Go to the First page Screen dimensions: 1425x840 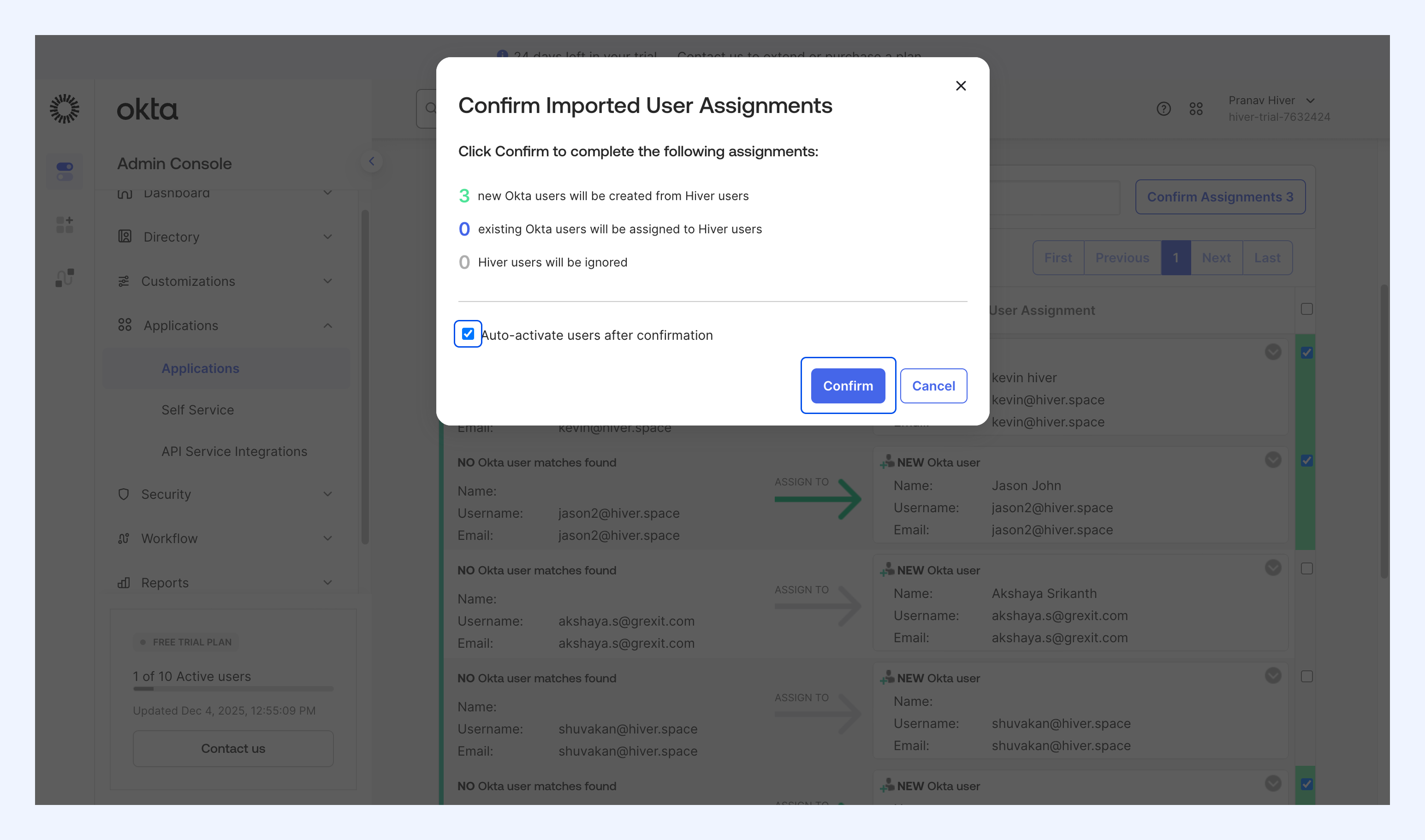coord(1058,258)
